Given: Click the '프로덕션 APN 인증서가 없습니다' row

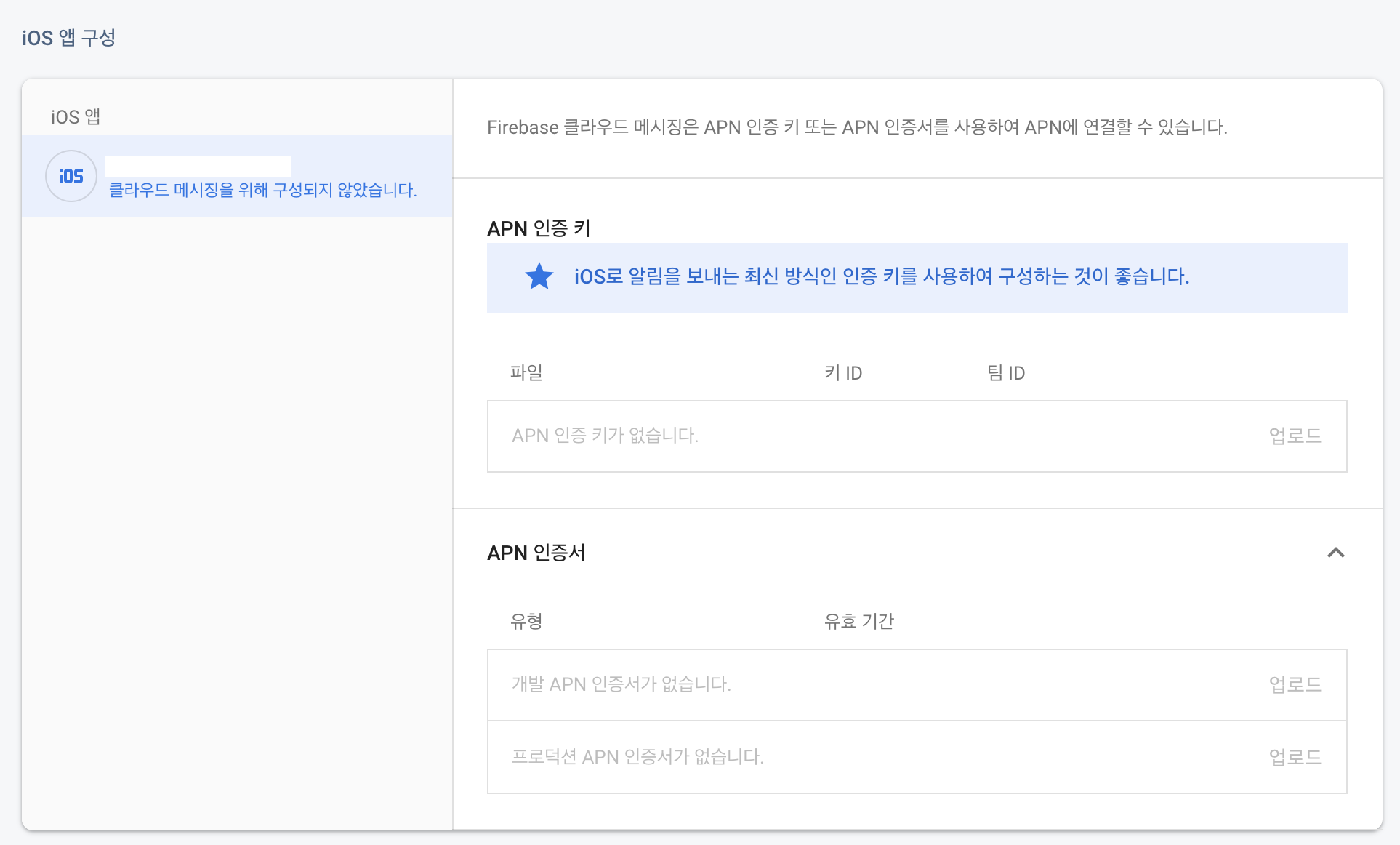Looking at the screenshot, I should (x=637, y=758).
